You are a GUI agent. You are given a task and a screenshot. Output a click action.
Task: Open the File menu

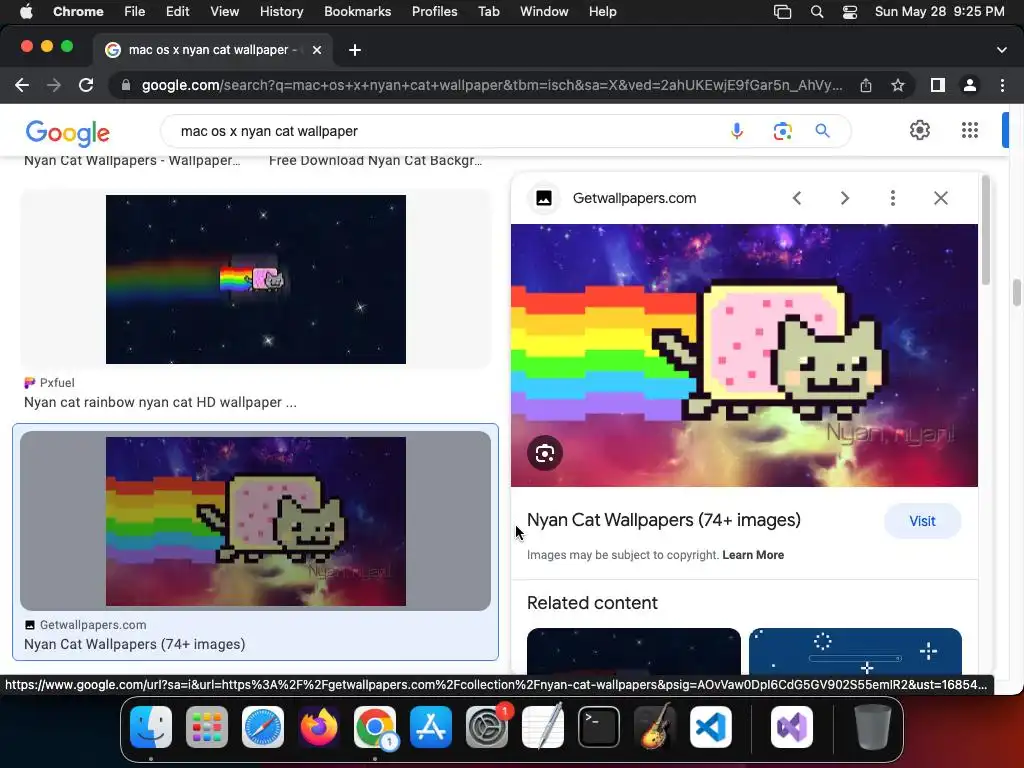(135, 12)
